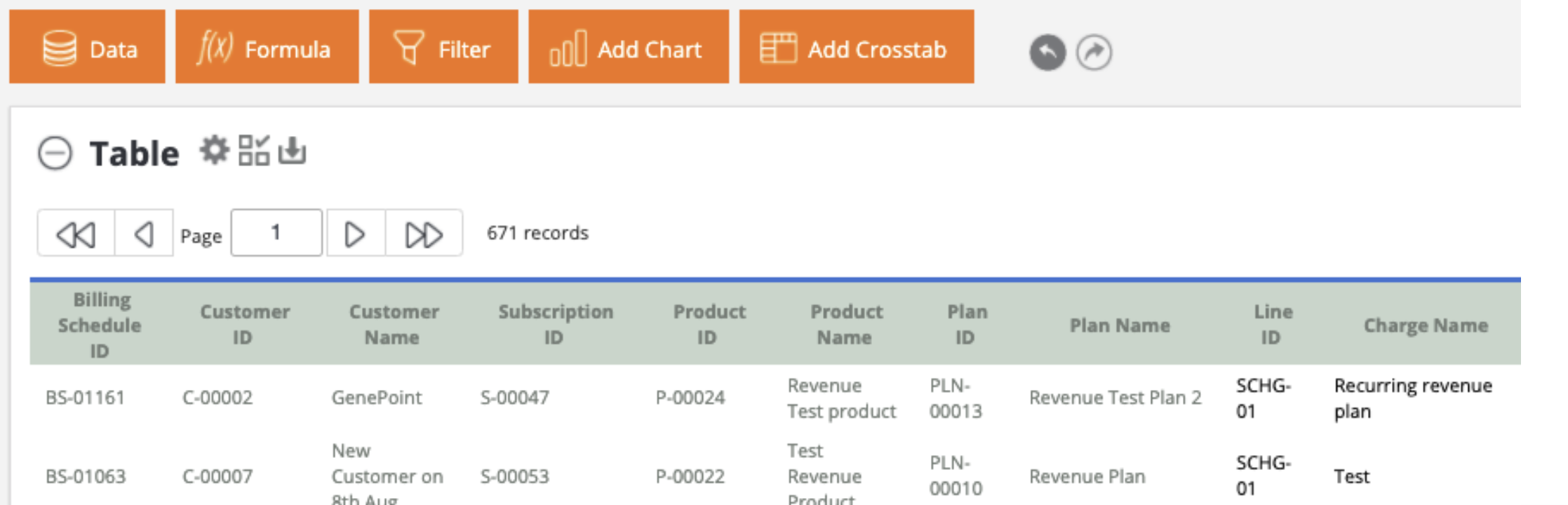Select cell PLN-00013
The image size is (1568, 505).
point(956,398)
